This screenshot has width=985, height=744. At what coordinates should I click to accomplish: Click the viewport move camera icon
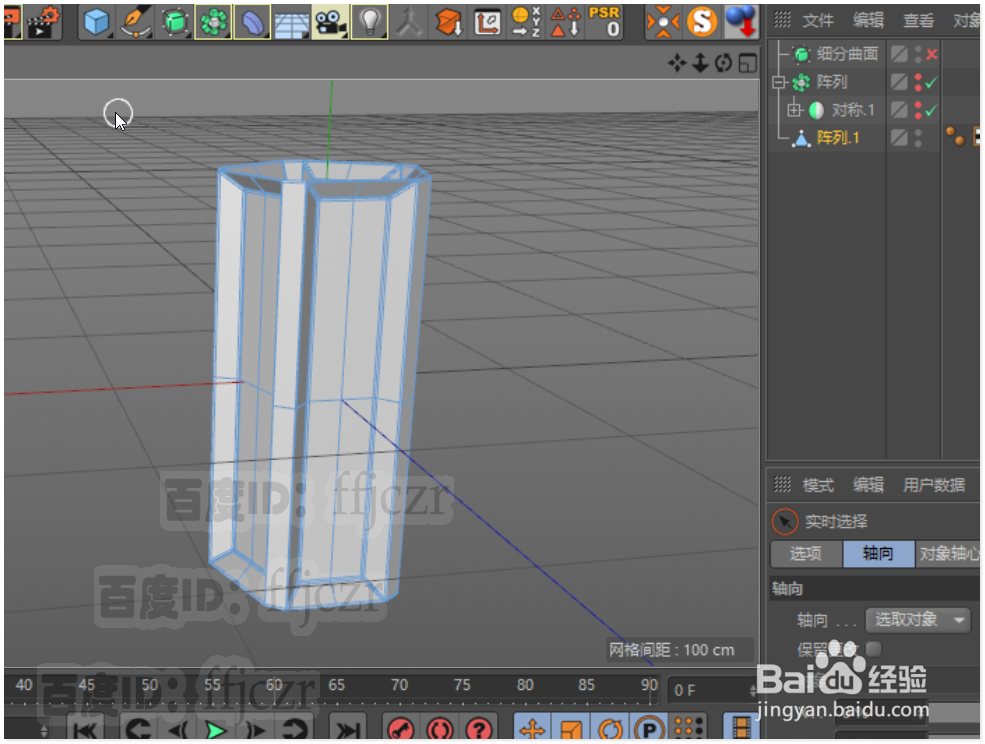point(677,63)
